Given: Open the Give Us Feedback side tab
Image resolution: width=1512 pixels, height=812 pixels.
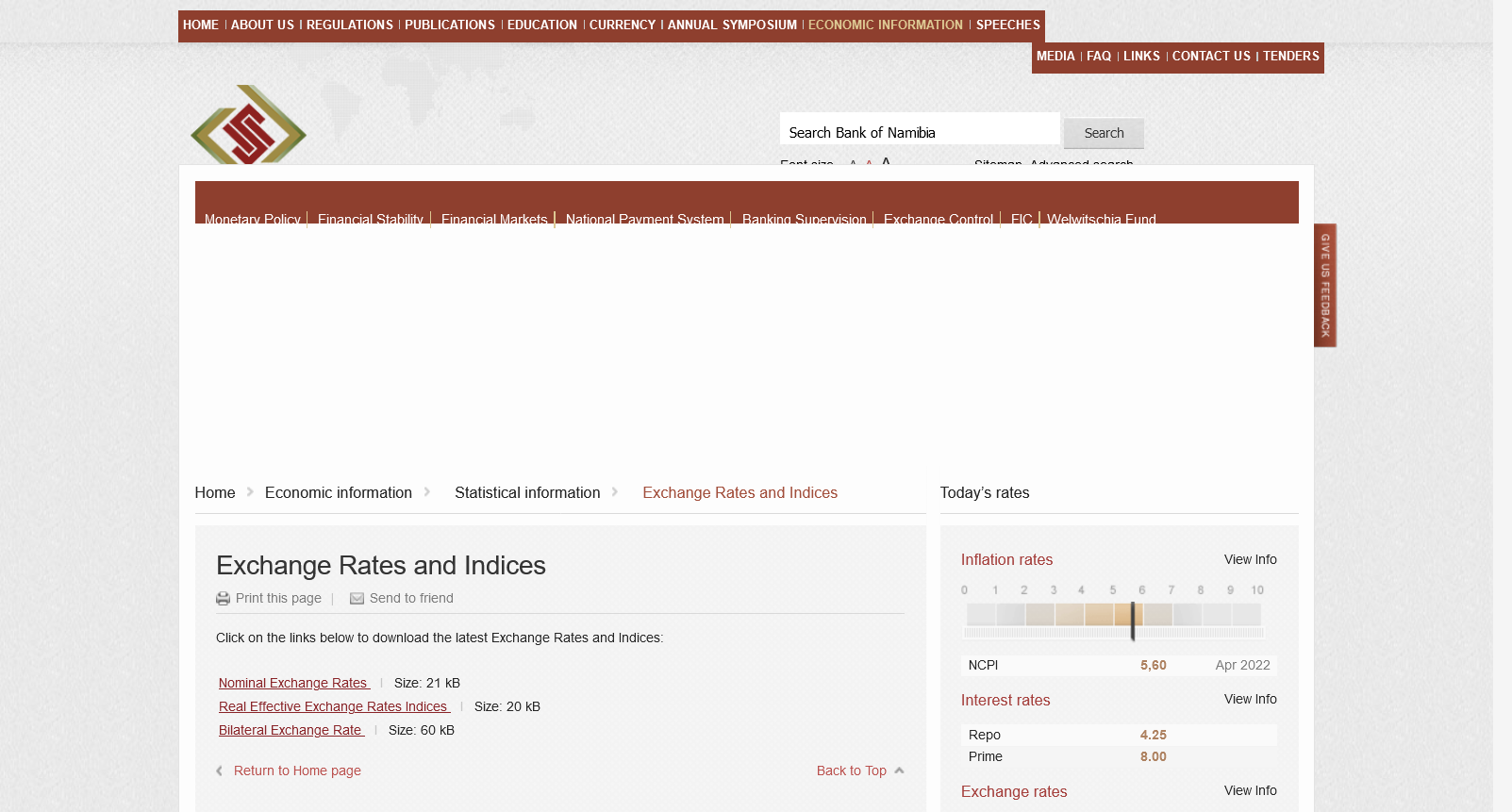Looking at the screenshot, I should tap(1324, 285).
